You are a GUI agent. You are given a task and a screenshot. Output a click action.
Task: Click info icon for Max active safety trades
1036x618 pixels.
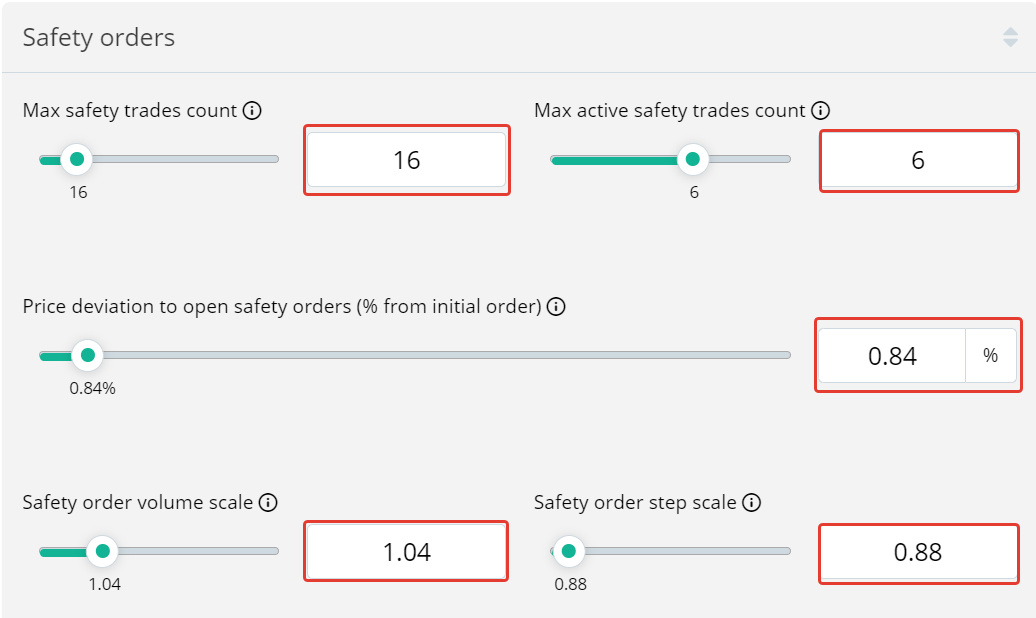[x=821, y=111]
